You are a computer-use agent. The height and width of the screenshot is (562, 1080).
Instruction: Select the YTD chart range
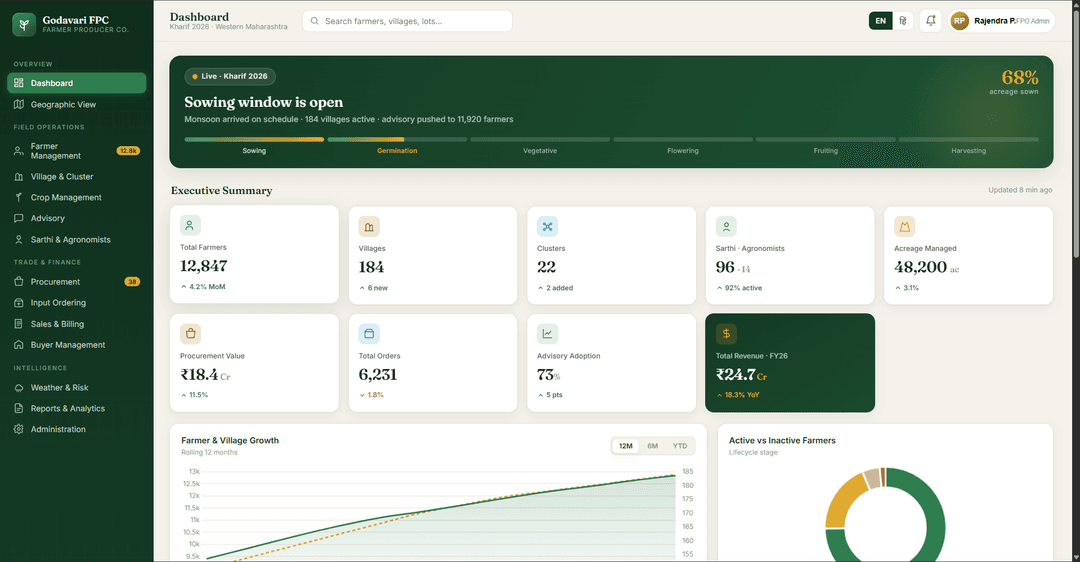point(680,446)
